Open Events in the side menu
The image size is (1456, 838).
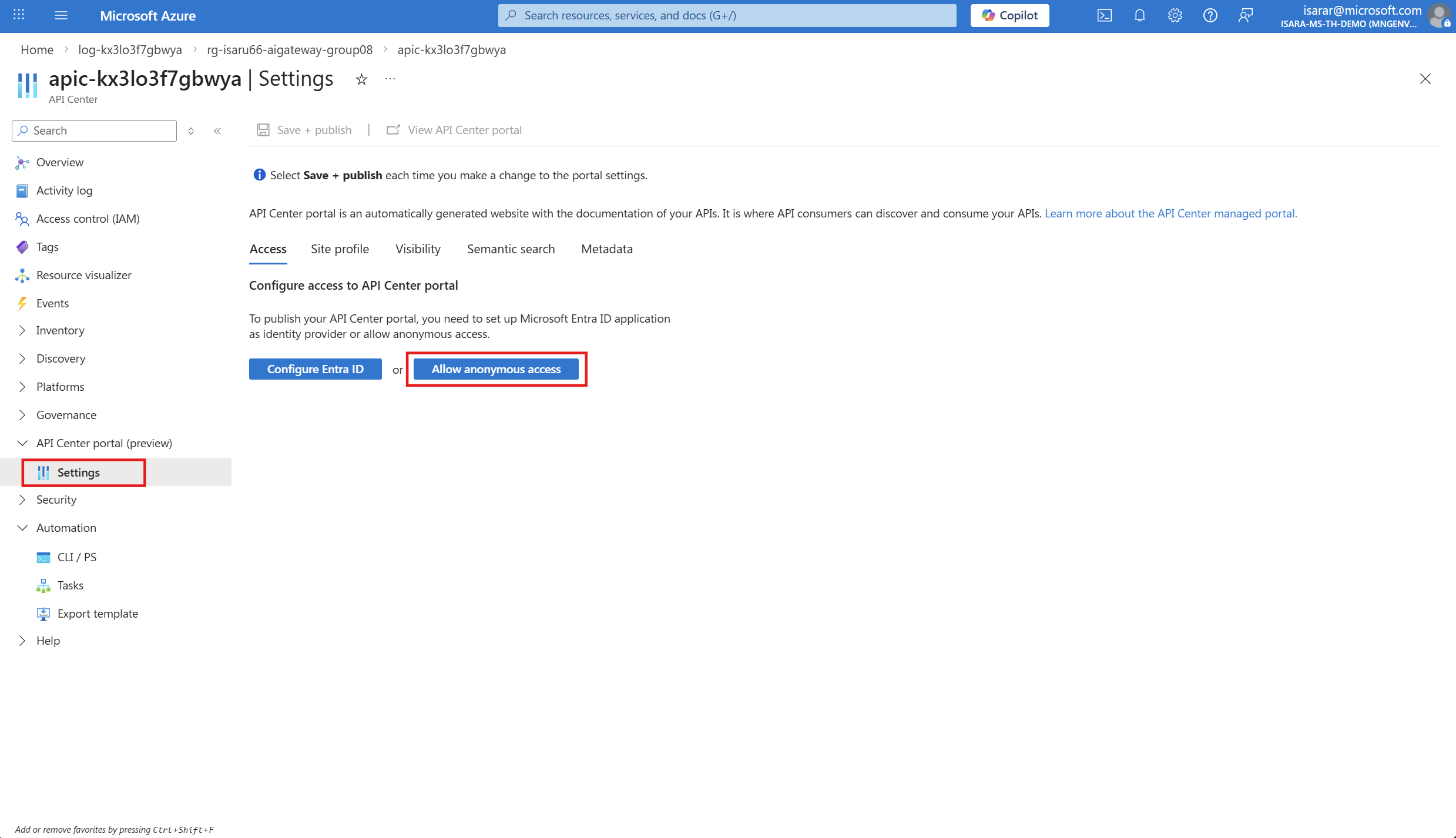pyautogui.click(x=52, y=303)
